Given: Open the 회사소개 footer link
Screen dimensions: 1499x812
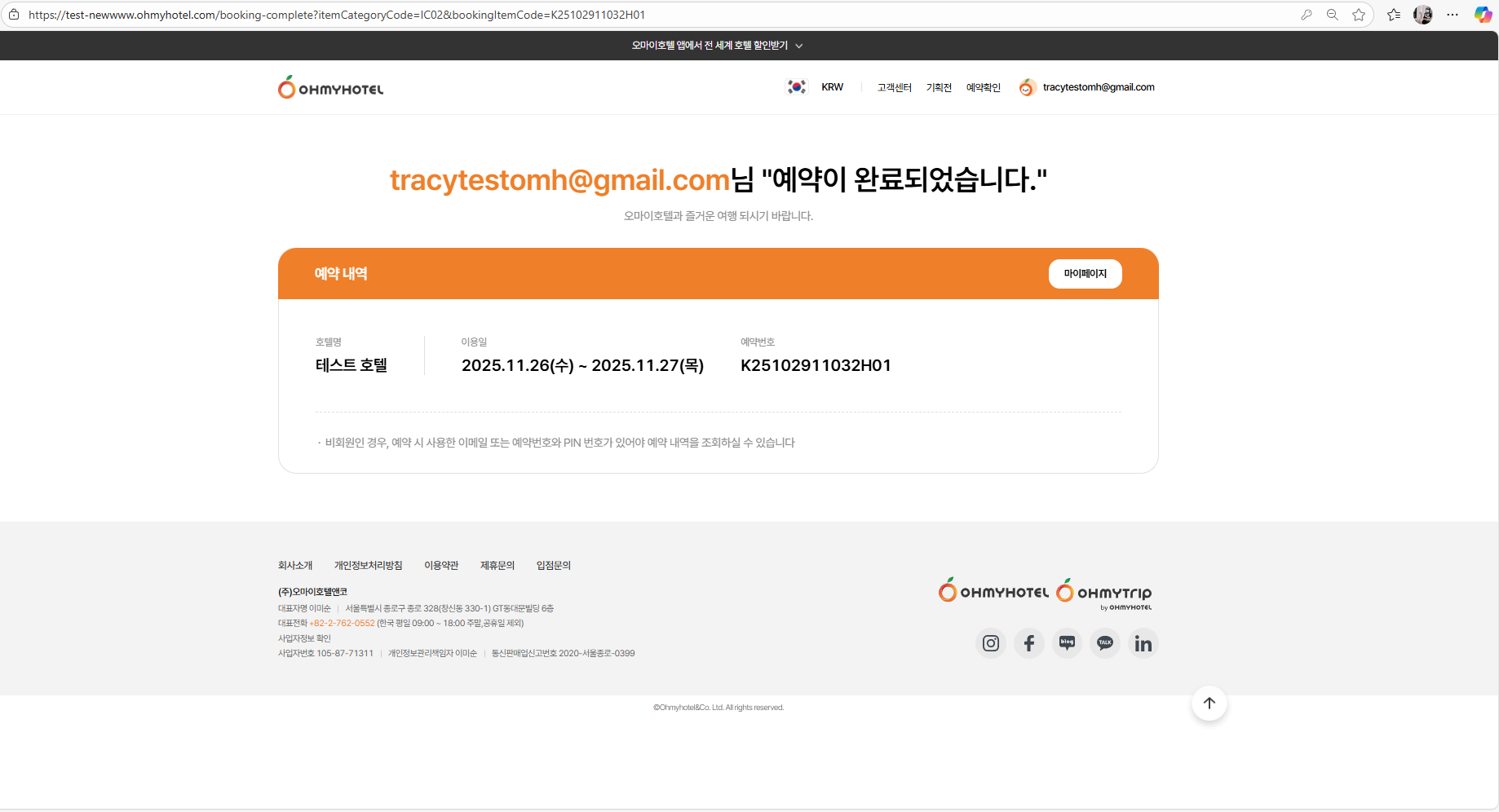Looking at the screenshot, I should (x=295, y=566).
